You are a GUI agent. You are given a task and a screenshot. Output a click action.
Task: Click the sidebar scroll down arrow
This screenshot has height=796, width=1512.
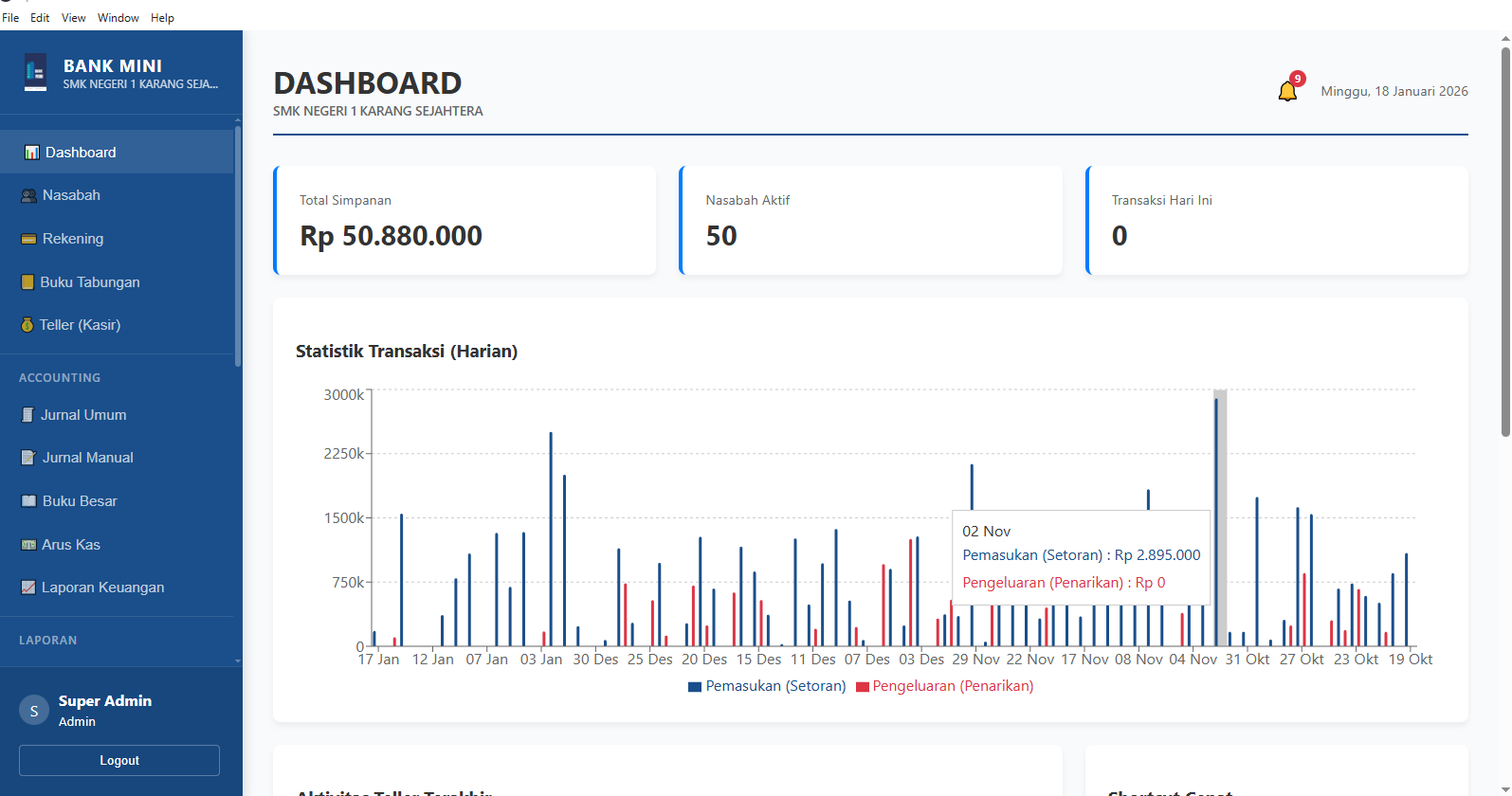tap(237, 661)
